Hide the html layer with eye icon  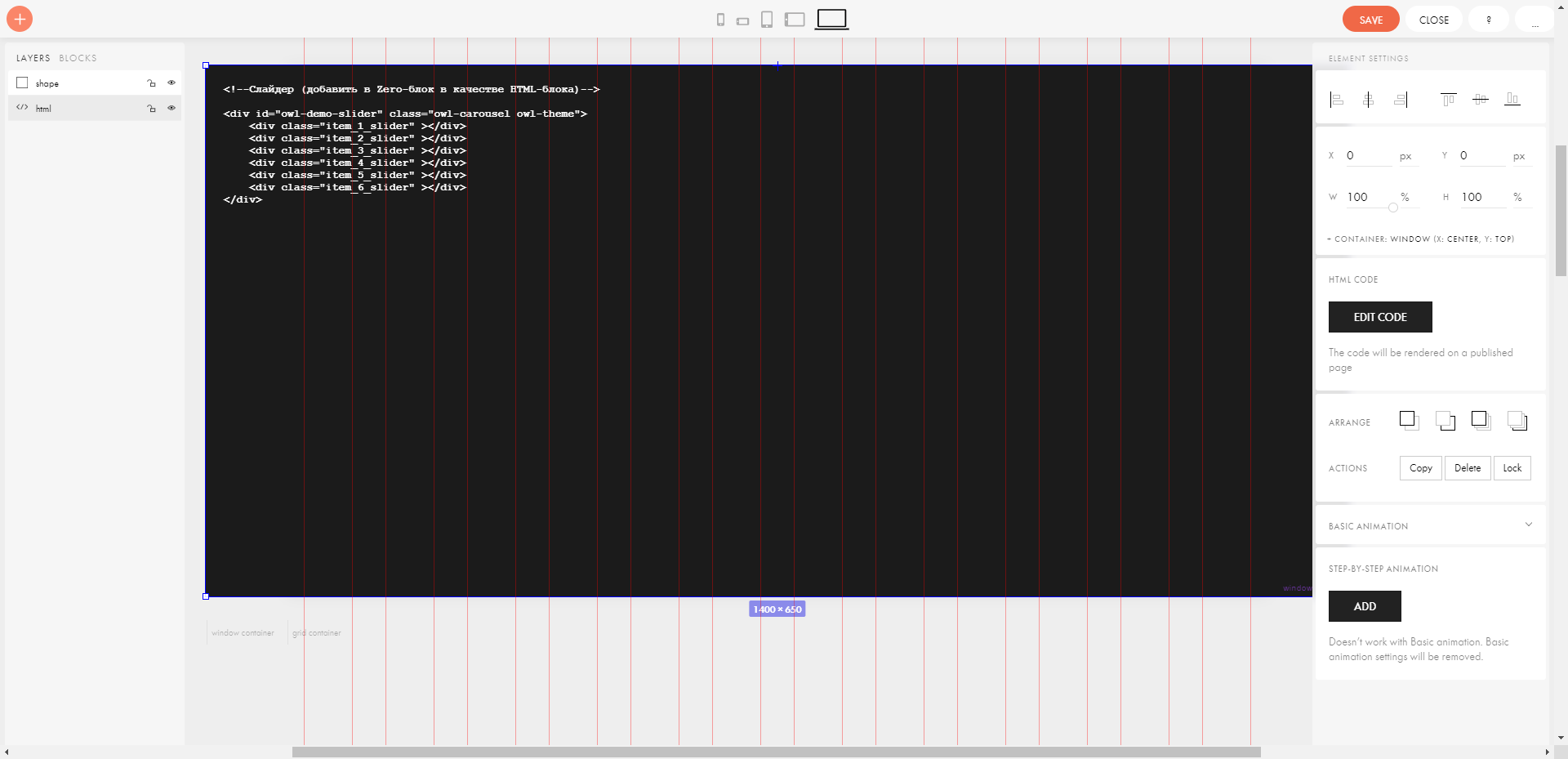pos(171,107)
